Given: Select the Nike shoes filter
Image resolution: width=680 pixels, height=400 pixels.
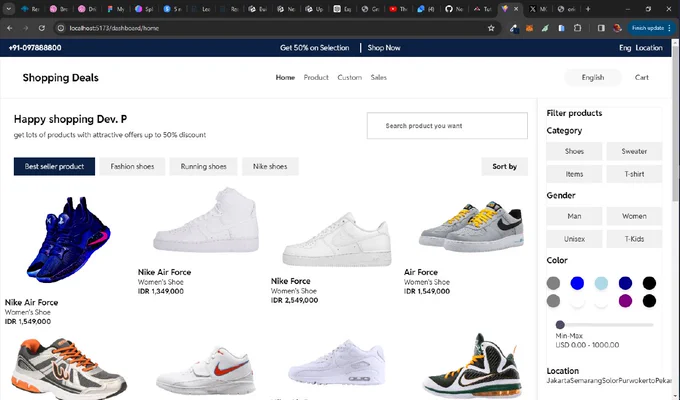Looking at the screenshot, I should [270, 167].
